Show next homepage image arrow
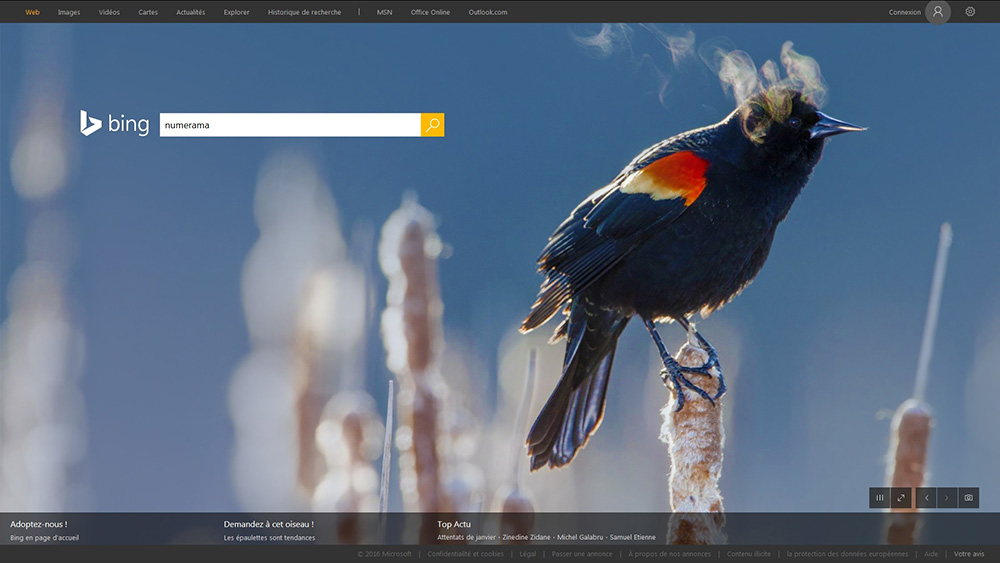This screenshot has height=563, width=1000. point(946,498)
